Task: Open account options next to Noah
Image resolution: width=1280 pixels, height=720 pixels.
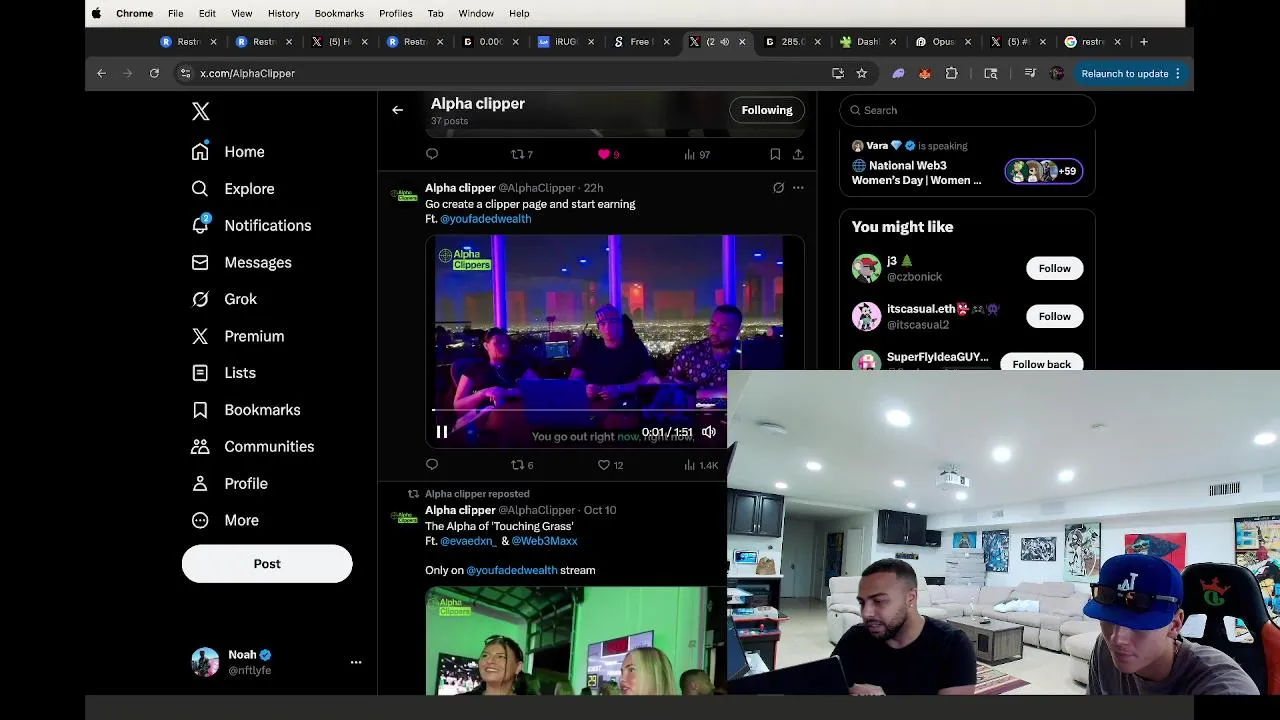Action: (356, 662)
